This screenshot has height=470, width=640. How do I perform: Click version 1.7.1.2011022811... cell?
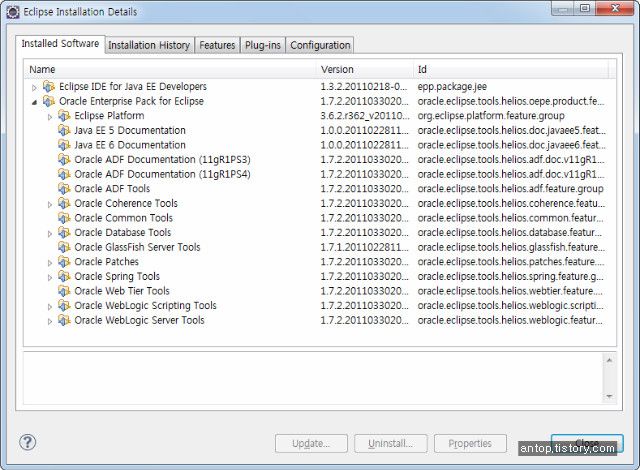coord(364,247)
